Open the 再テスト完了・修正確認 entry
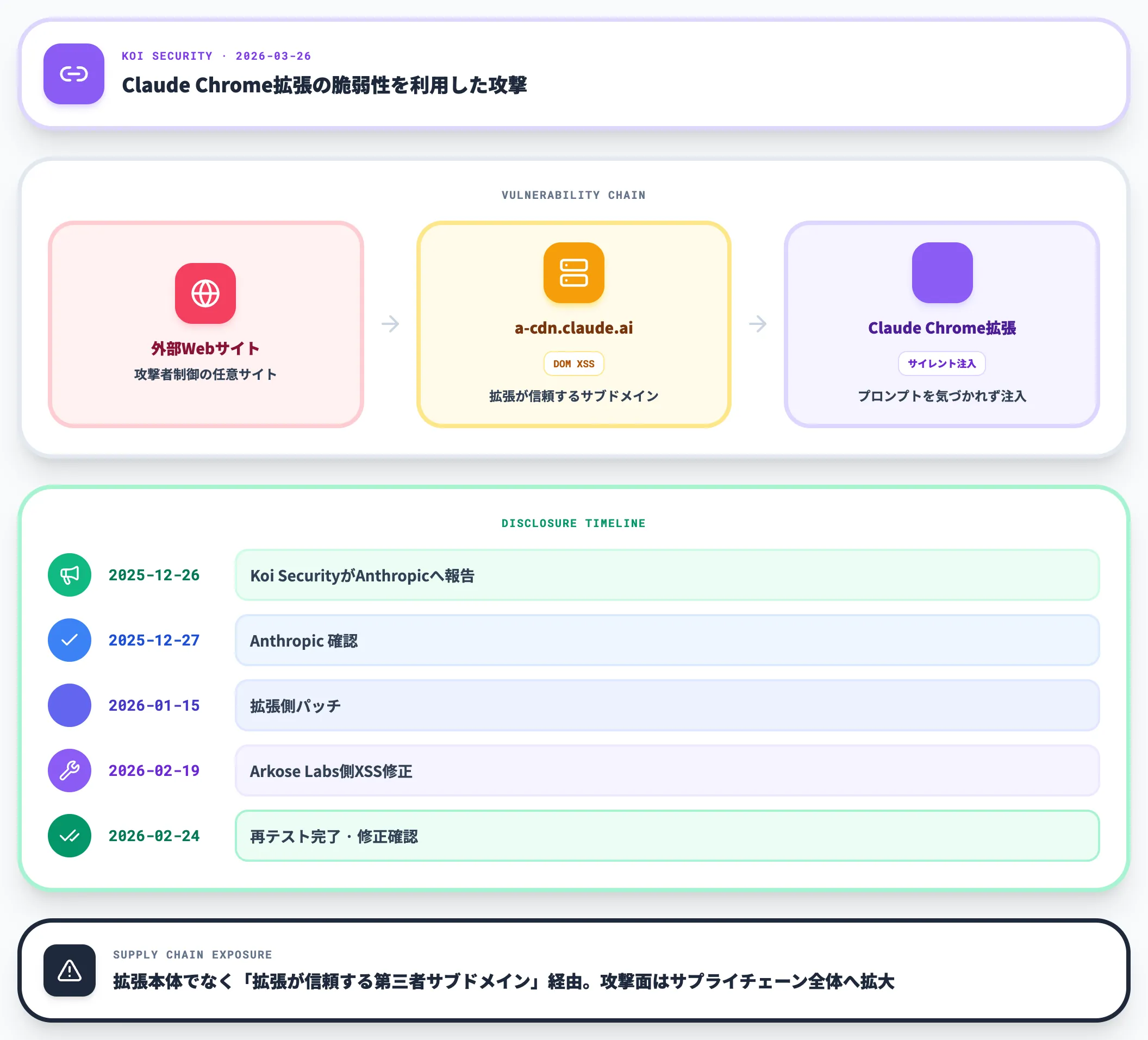Screen dimensions: 1148x1040 point(667,836)
